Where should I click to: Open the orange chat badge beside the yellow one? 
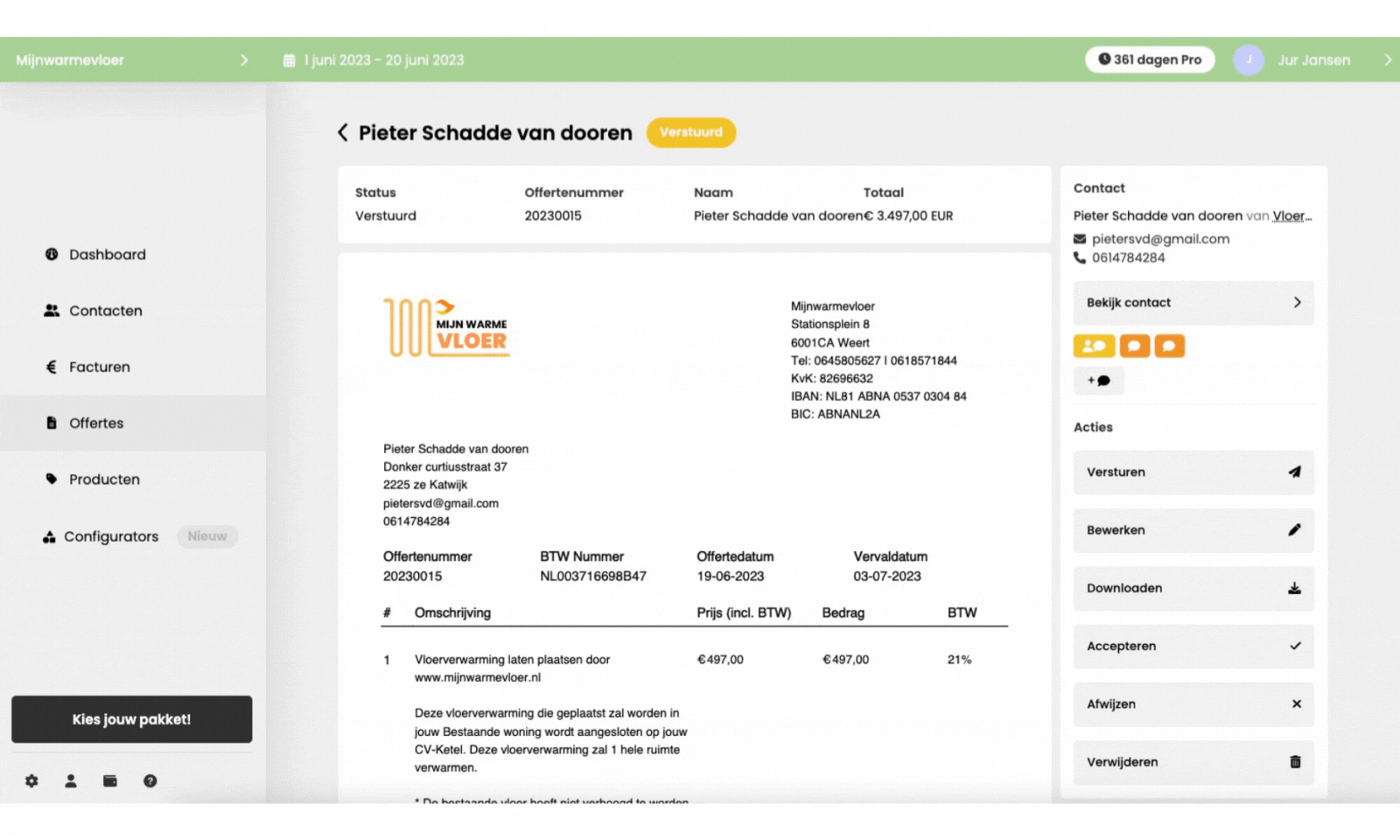1134,346
